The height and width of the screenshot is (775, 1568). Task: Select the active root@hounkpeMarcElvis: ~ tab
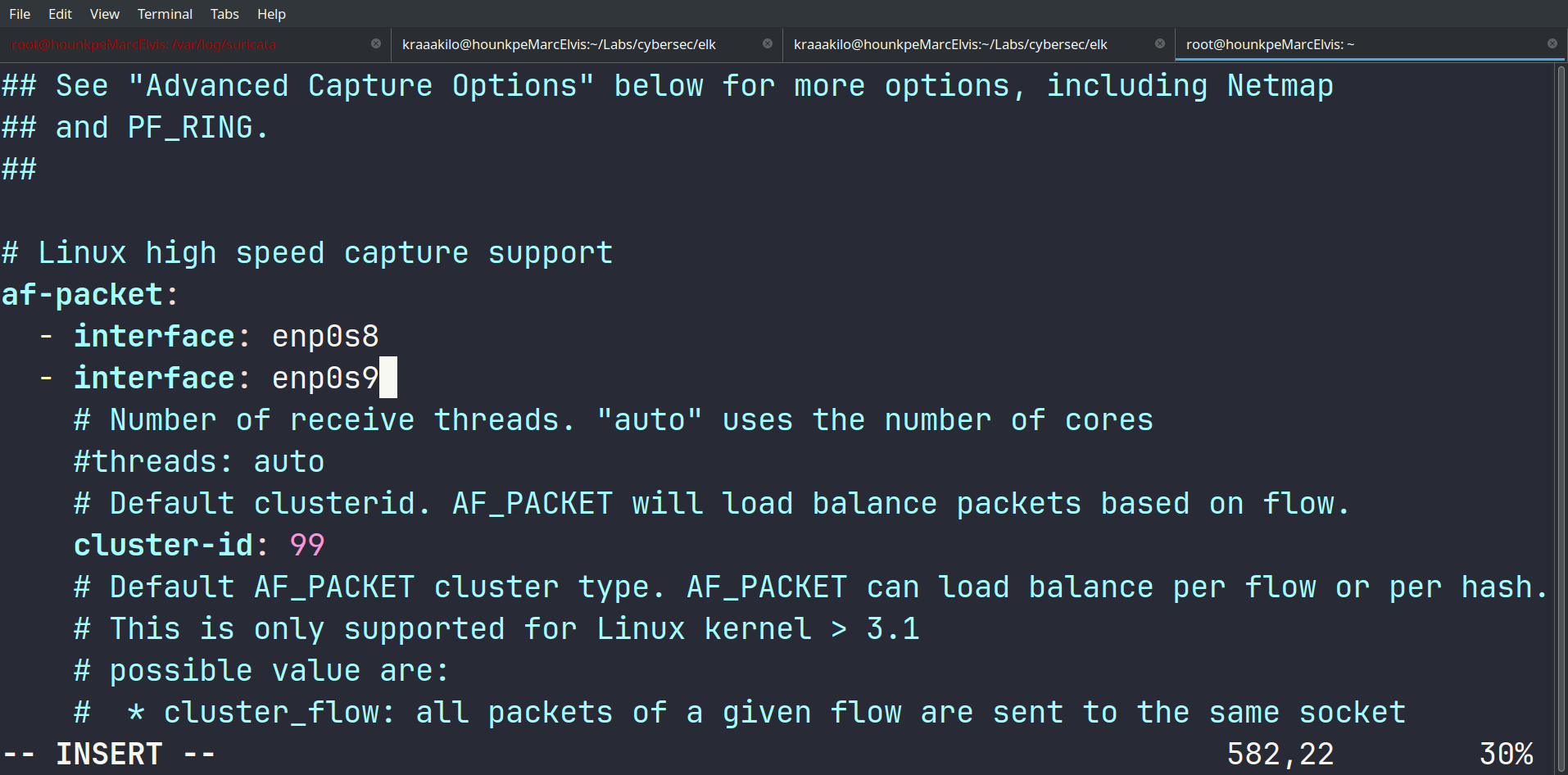pyautogui.click(x=1270, y=44)
